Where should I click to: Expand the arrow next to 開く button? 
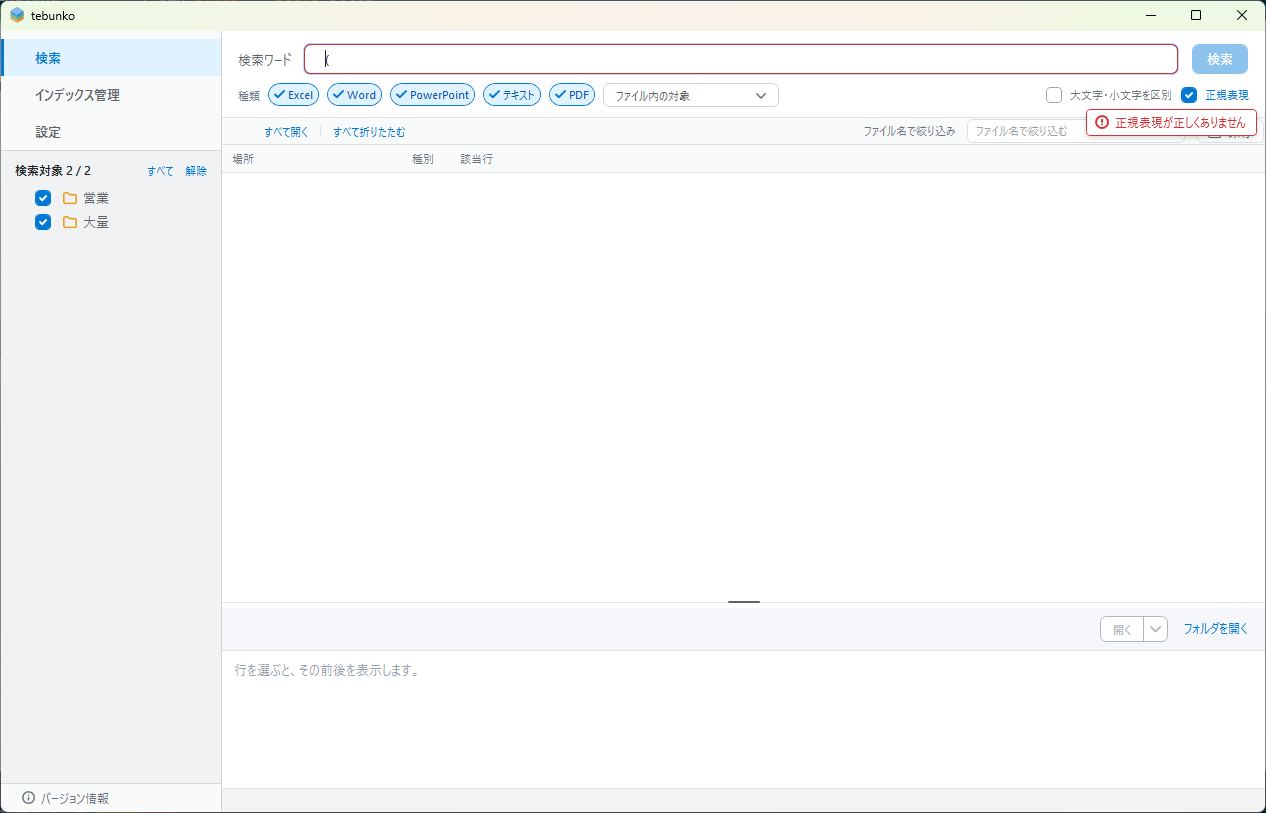point(1156,629)
